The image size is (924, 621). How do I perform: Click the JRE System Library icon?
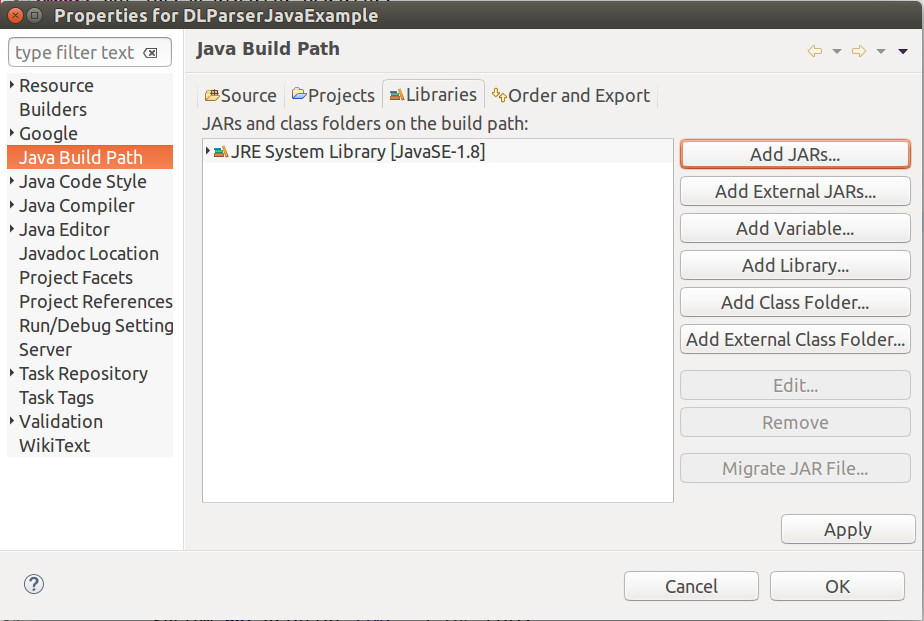(221, 151)
